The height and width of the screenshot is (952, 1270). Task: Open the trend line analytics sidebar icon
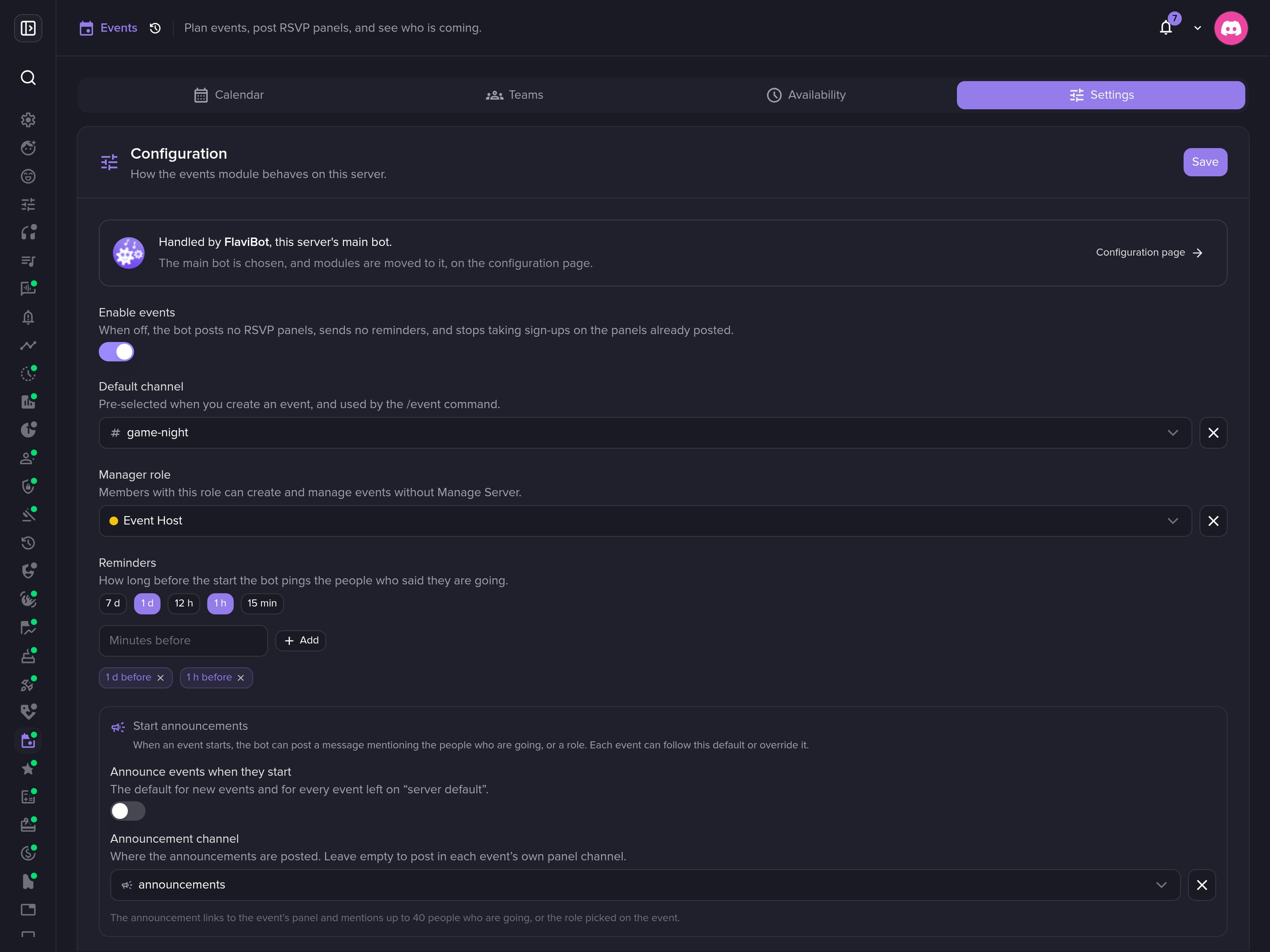(x=28, y=346)
